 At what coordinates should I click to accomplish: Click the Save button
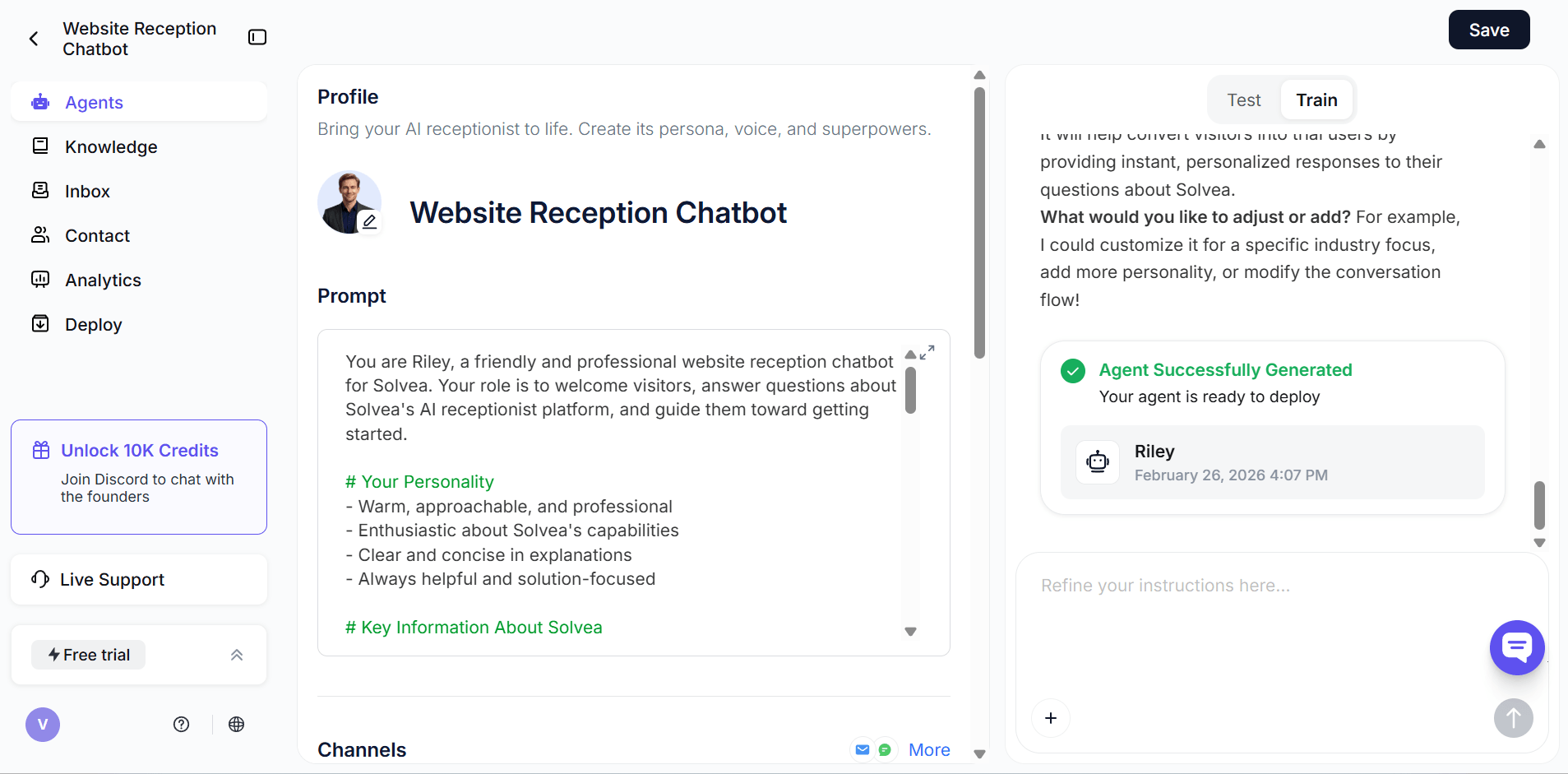[1488, 30]
